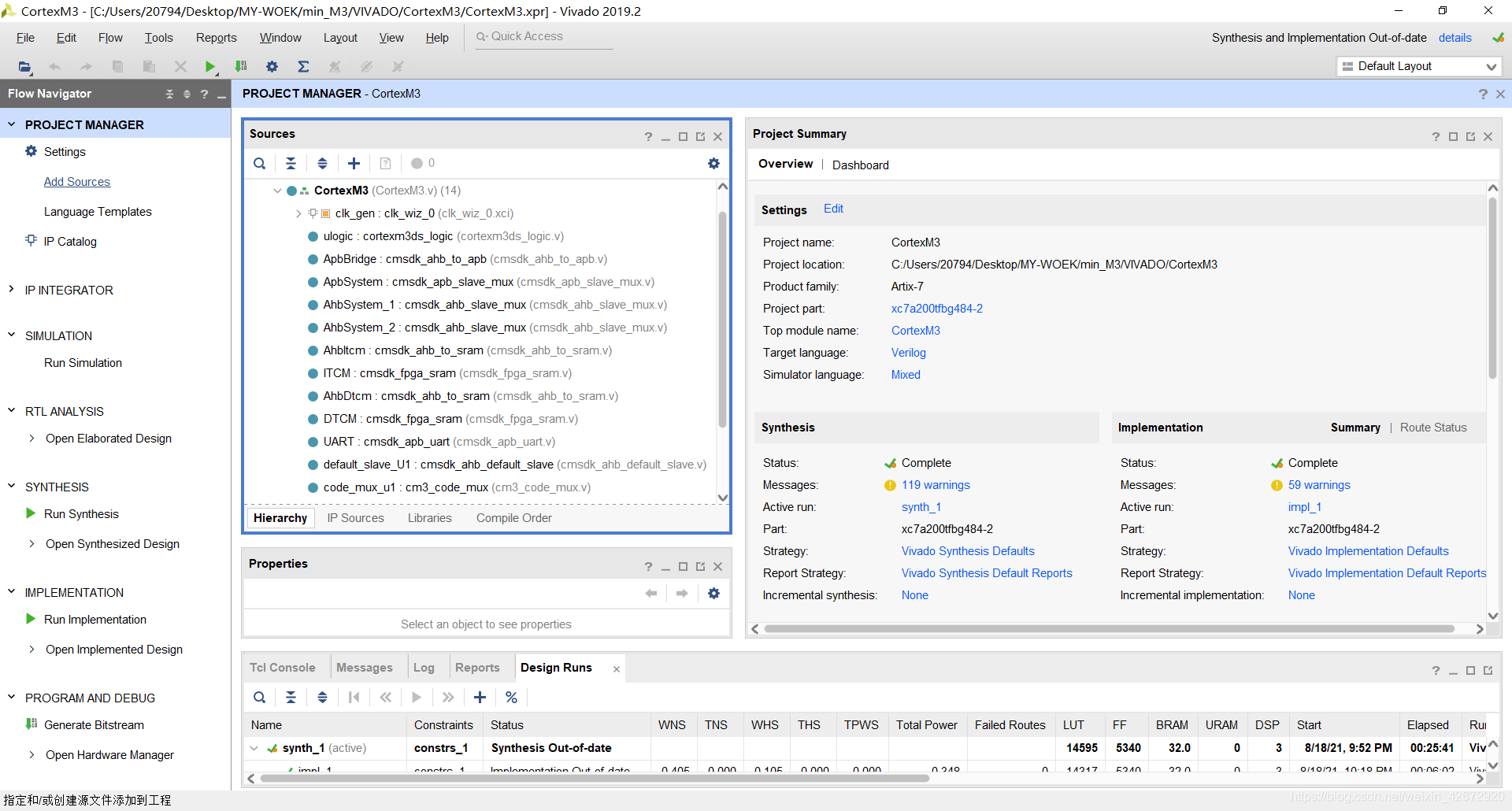Add sources with plus icon in Sources
Image resolution: width=1512 pixels, height=811 pixels.
(354, 164)
